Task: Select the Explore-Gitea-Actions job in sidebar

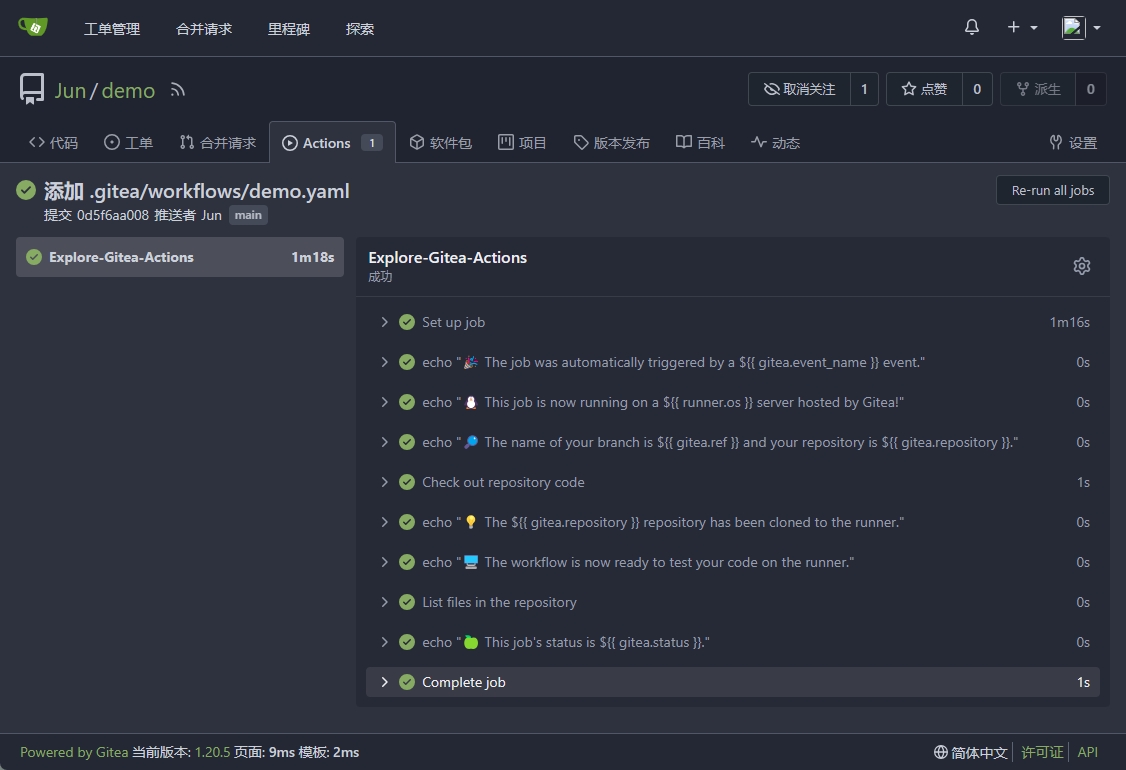Action: pos(180,257)
